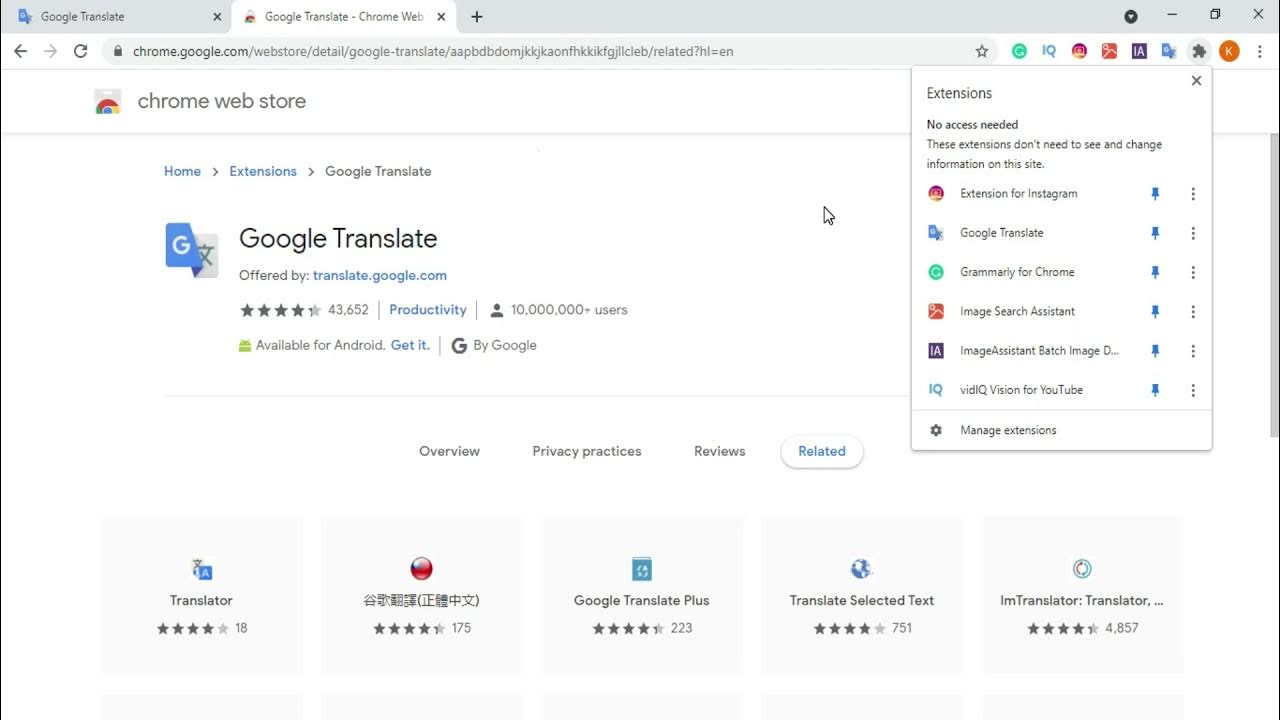Click the Chrome Web Store logo

(108, 101)
